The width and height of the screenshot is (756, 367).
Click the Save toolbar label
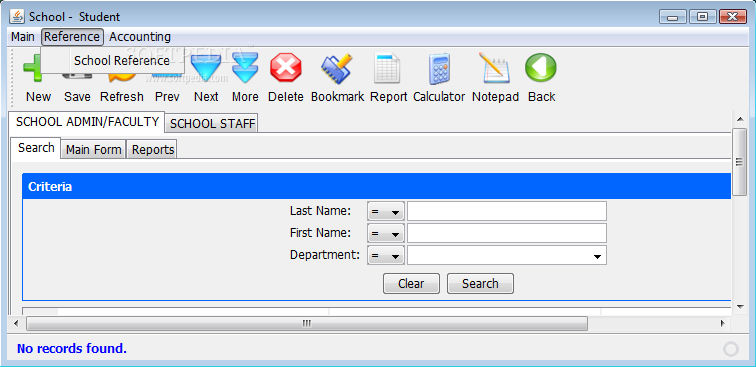tap(77, 97)
